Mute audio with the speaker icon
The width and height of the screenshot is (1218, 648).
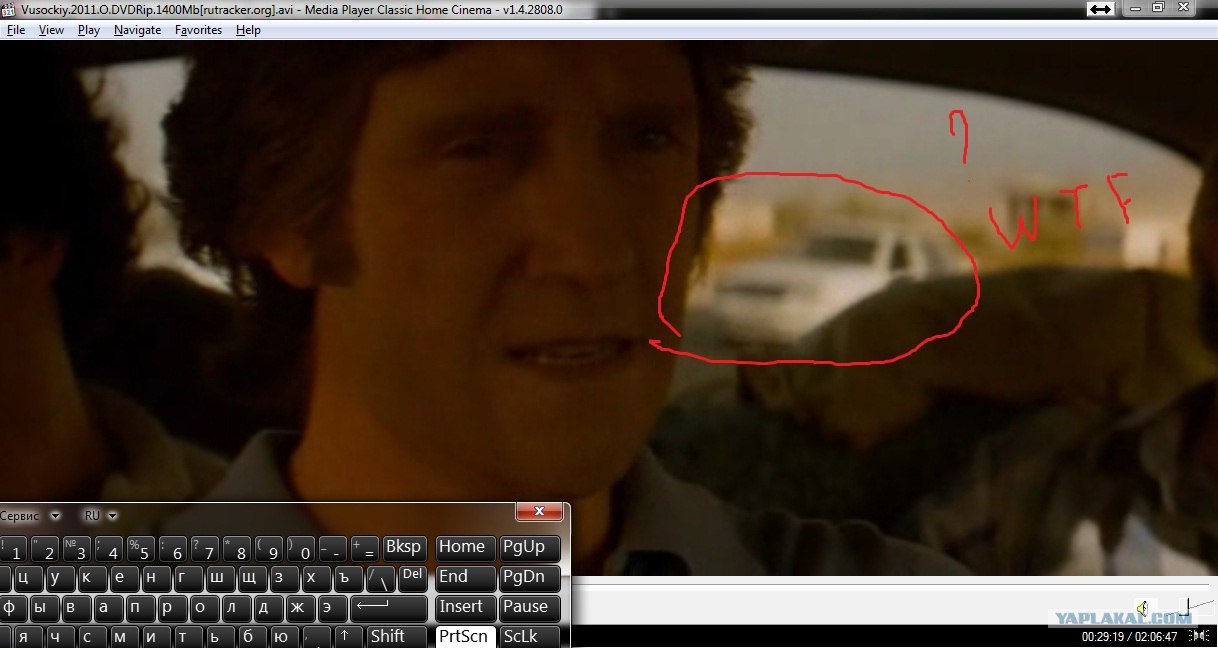point(1143,608)
